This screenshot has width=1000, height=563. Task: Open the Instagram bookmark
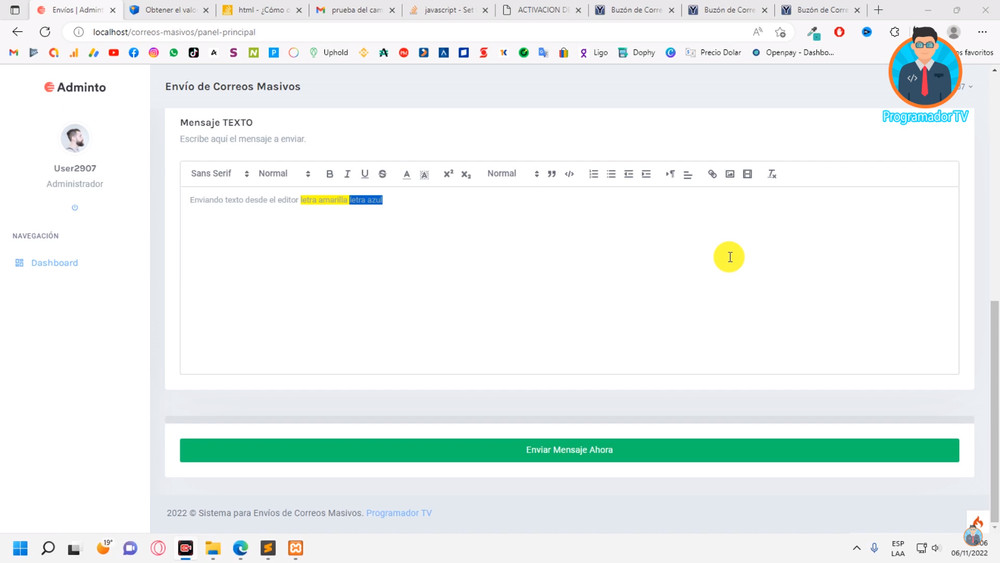tap(154, 53)
